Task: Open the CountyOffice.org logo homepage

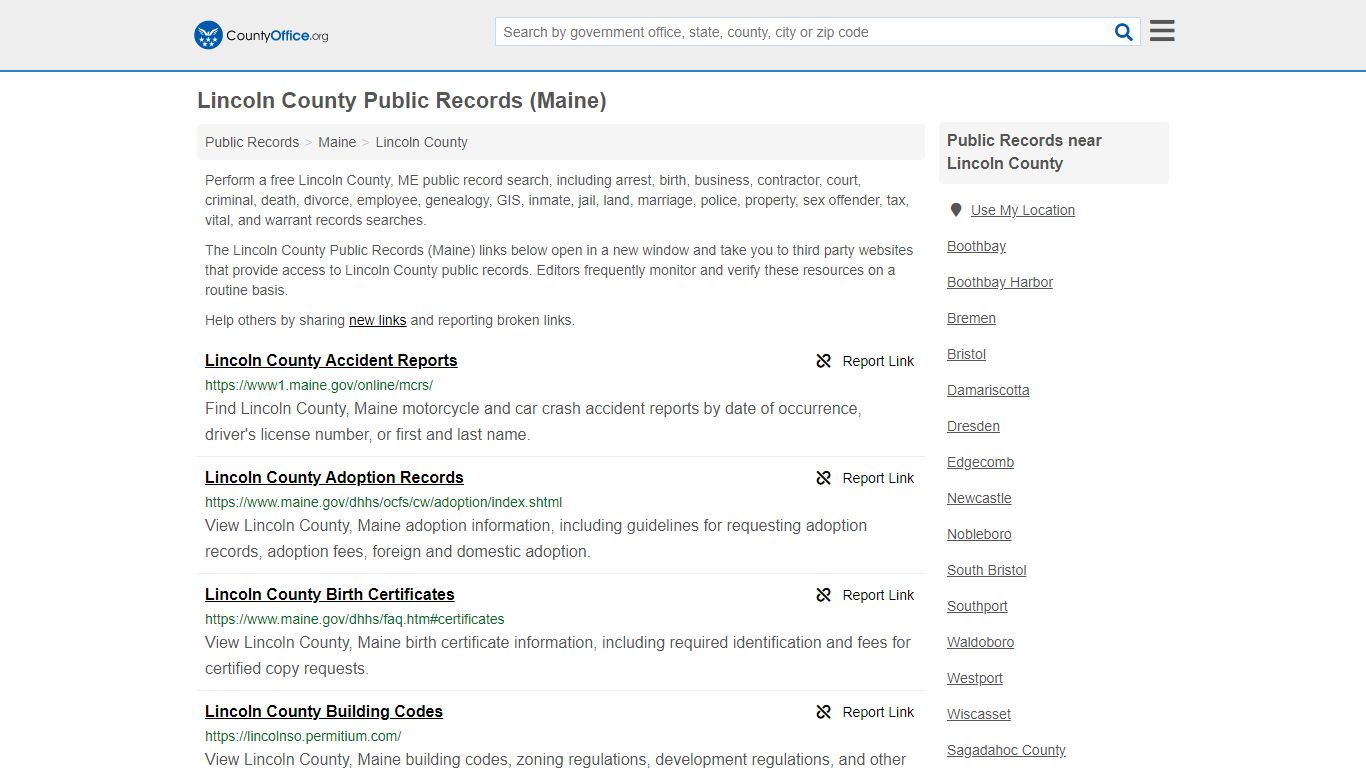Action: tap(261, 35)
